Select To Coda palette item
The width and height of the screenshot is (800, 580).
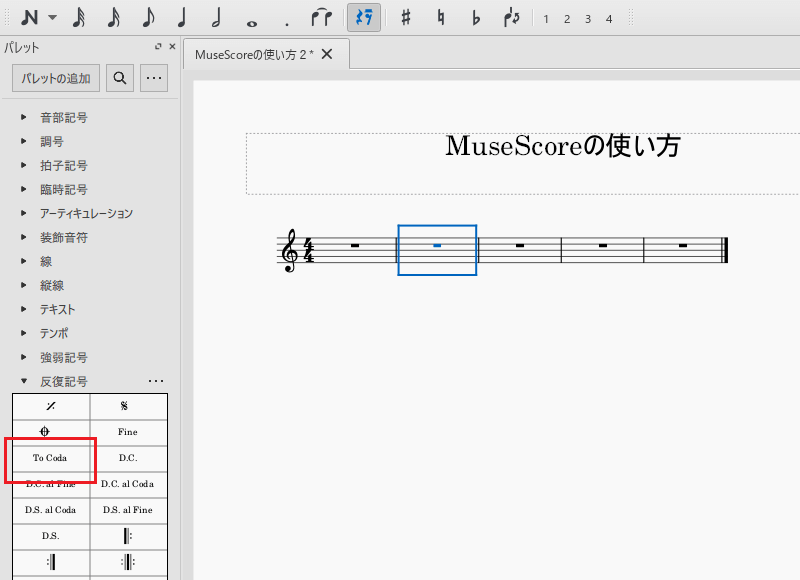[x=51, y=458]
